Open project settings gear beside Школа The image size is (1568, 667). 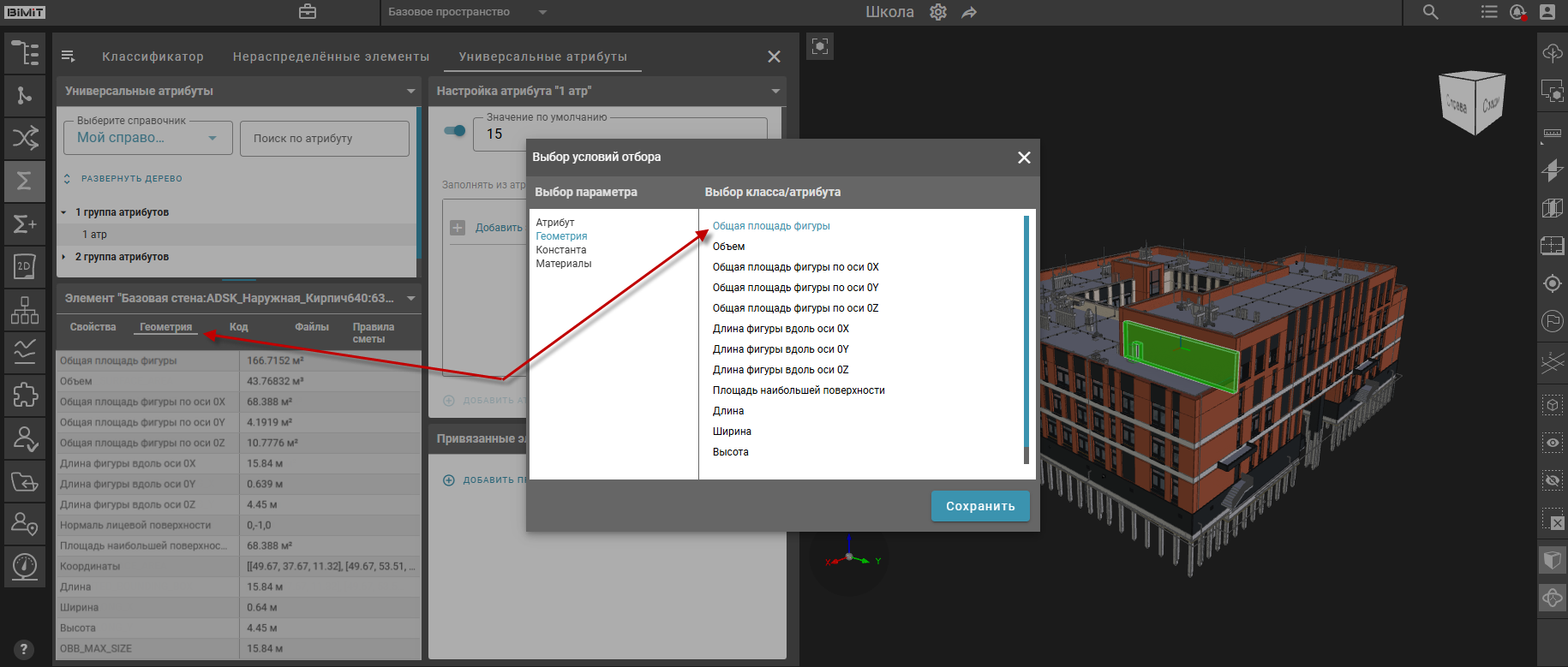pyautogui.click(x=938, y=12)
